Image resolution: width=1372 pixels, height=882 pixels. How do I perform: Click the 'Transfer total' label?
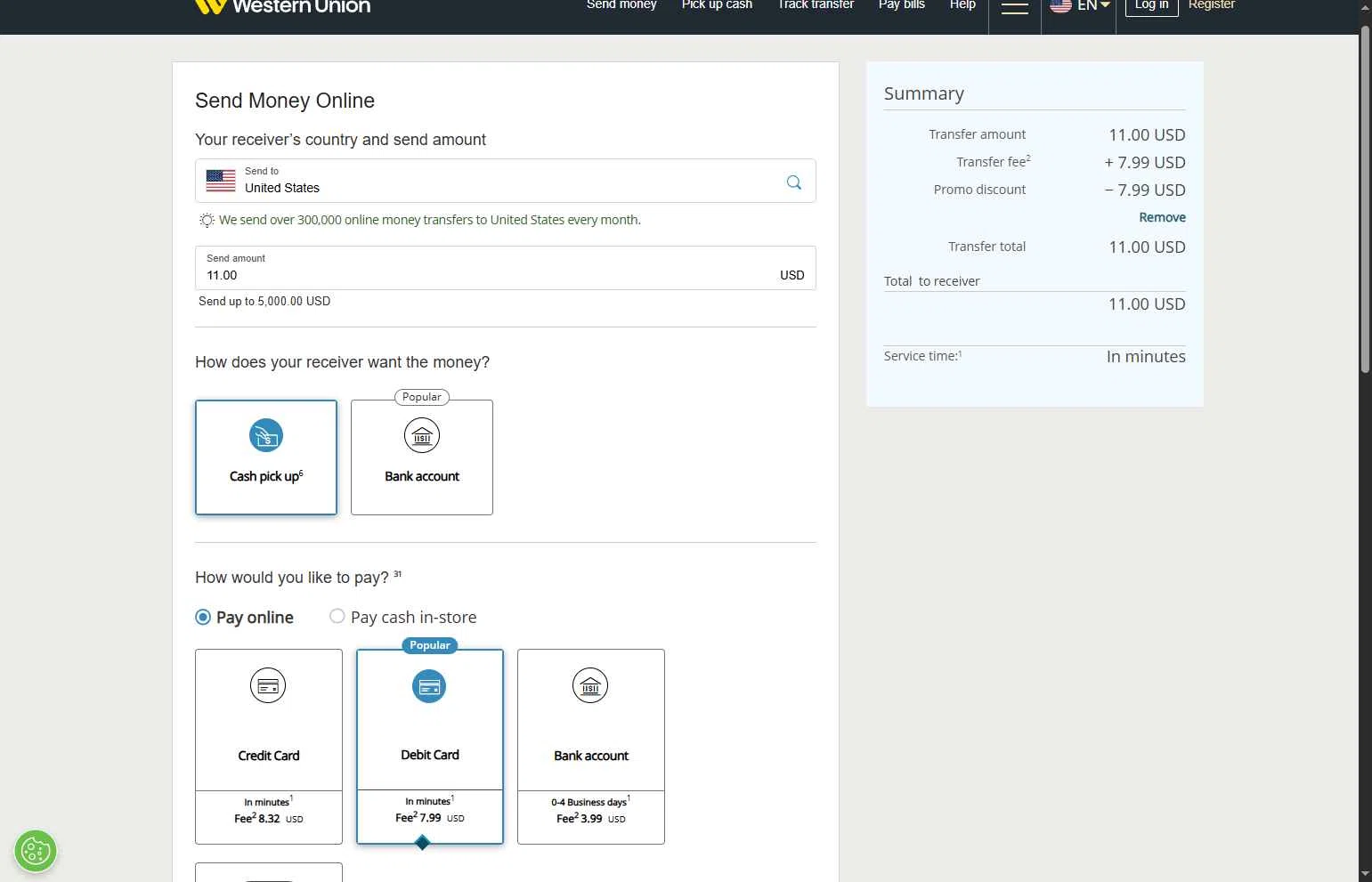coord(986,247)
